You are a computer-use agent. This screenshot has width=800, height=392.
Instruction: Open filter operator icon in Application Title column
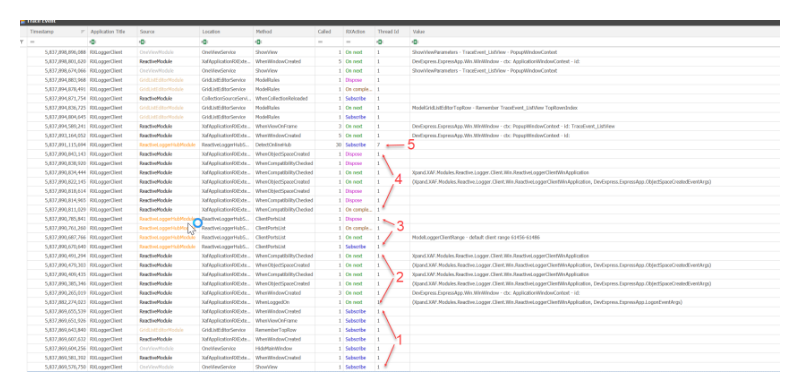tap(93, 42)
